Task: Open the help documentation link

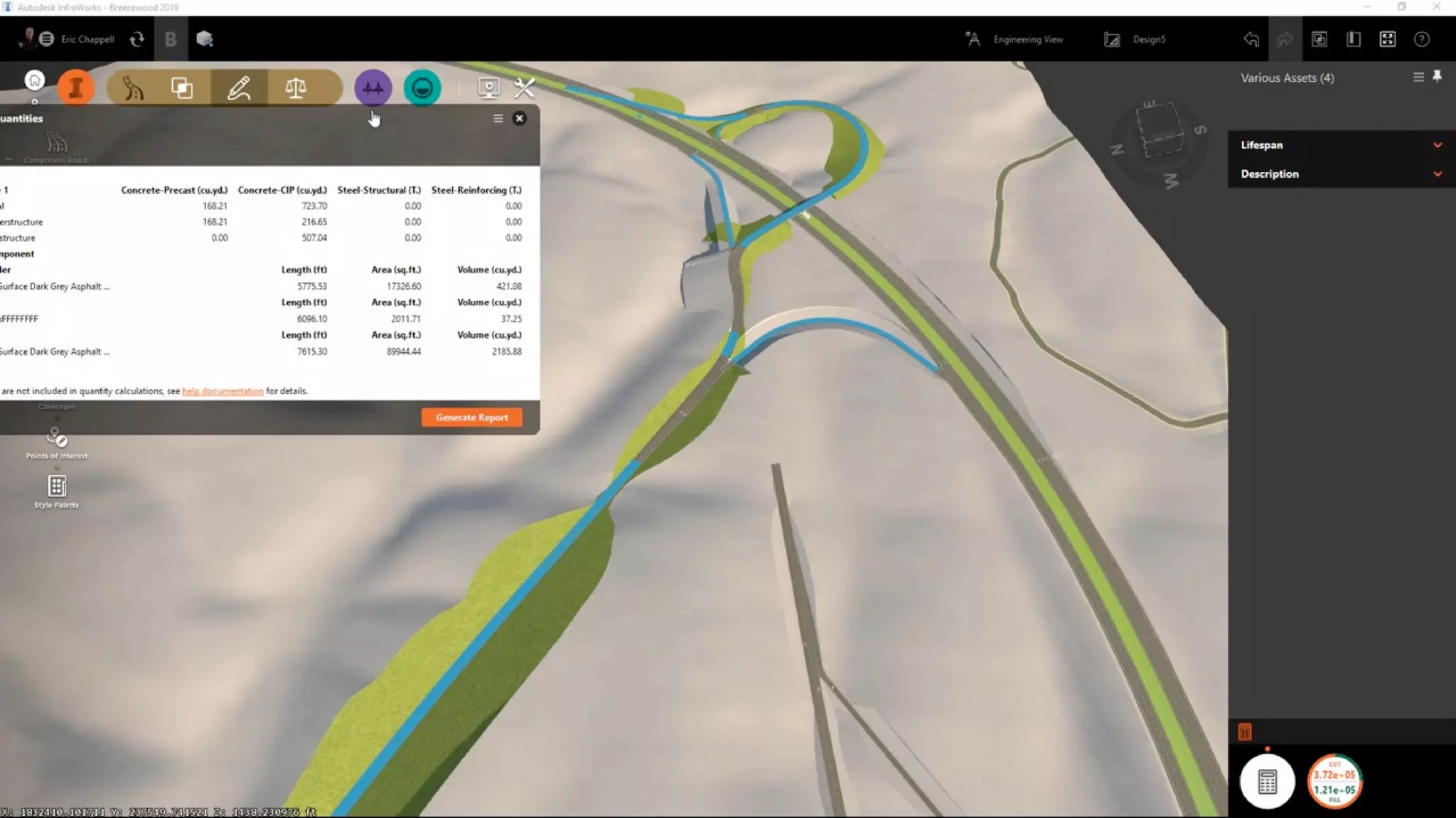Action: [223, 391]
